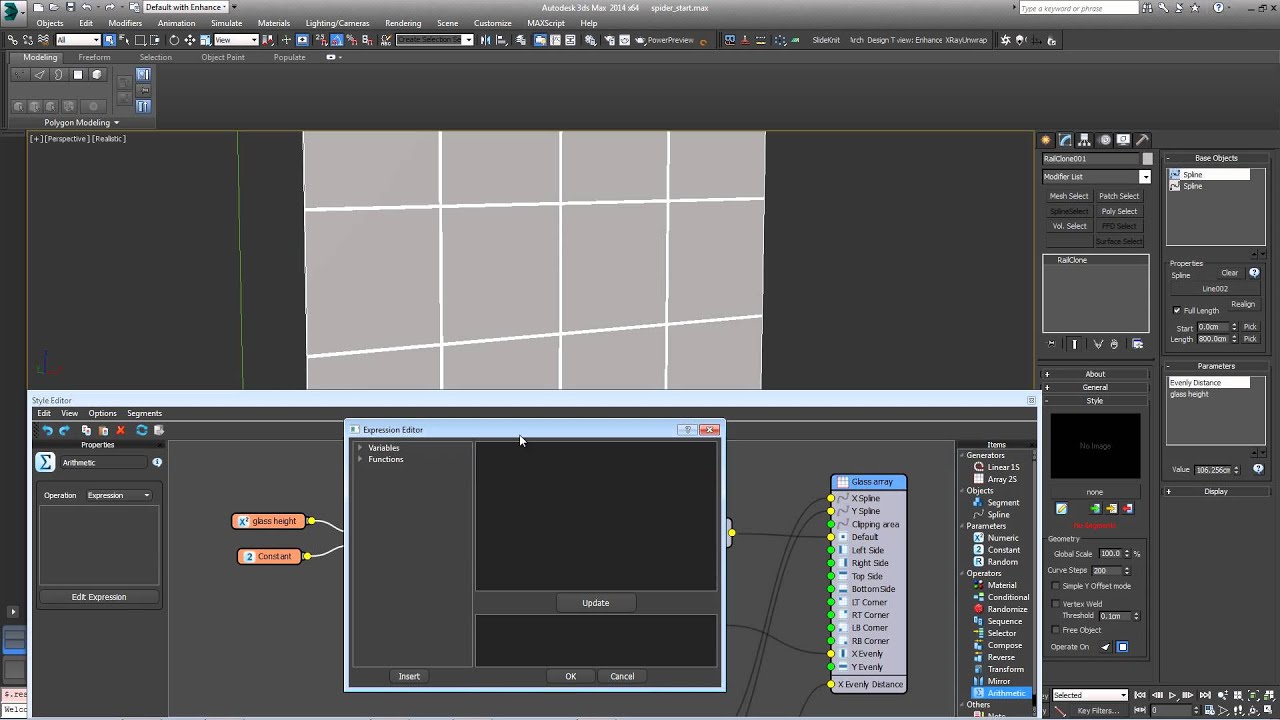Open the Operation Expression dropdown
Viewport: 1280px width, 720px height.
point(118,495)
